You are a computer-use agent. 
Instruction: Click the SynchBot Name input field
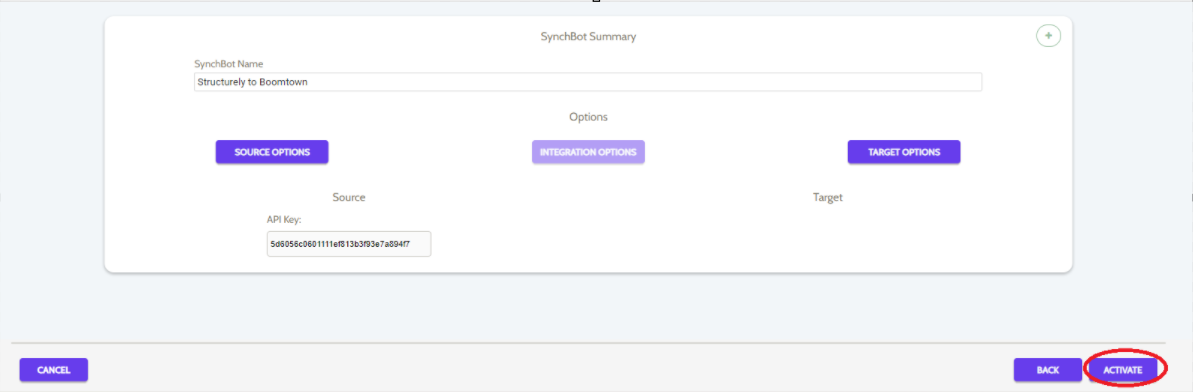[x=587, y=81]
